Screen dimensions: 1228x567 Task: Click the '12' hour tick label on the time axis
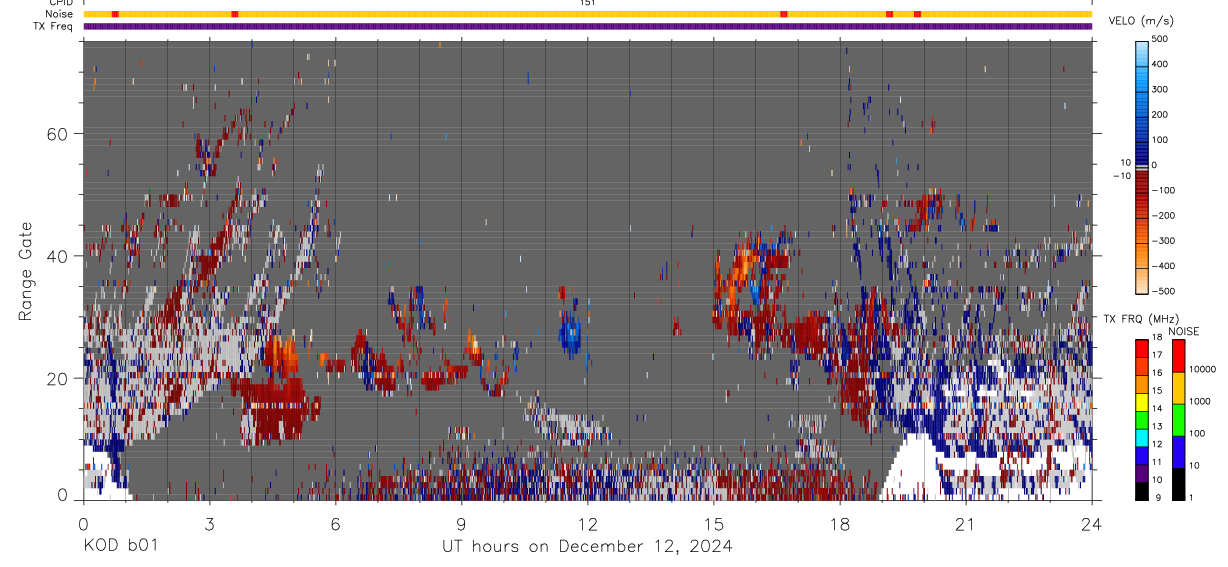587,524
